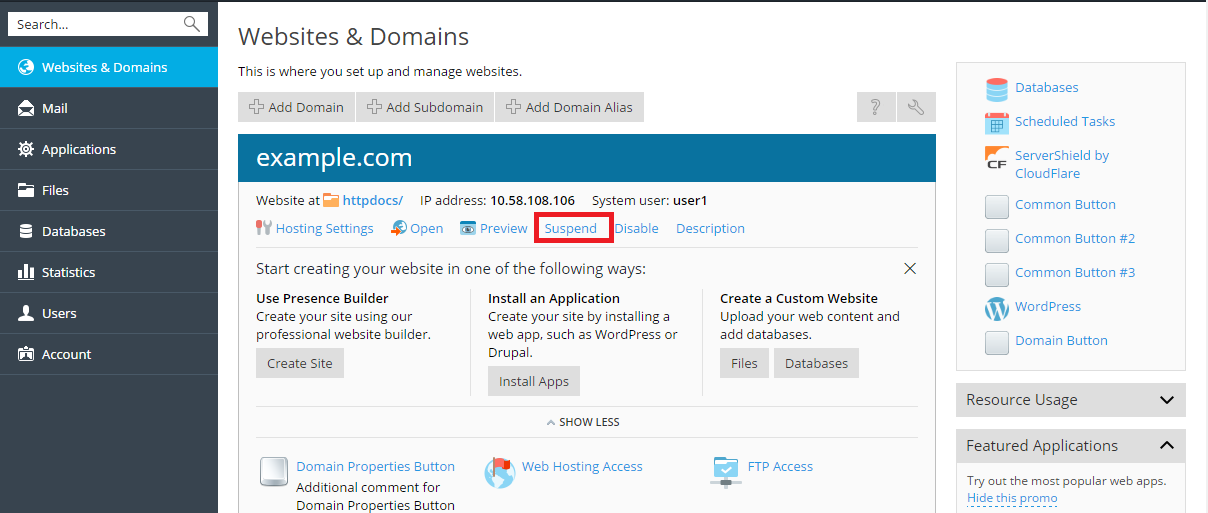1208x513 pixels.
Task: Click the Domain Properties Button icon
Action: (x=273, y=472)
